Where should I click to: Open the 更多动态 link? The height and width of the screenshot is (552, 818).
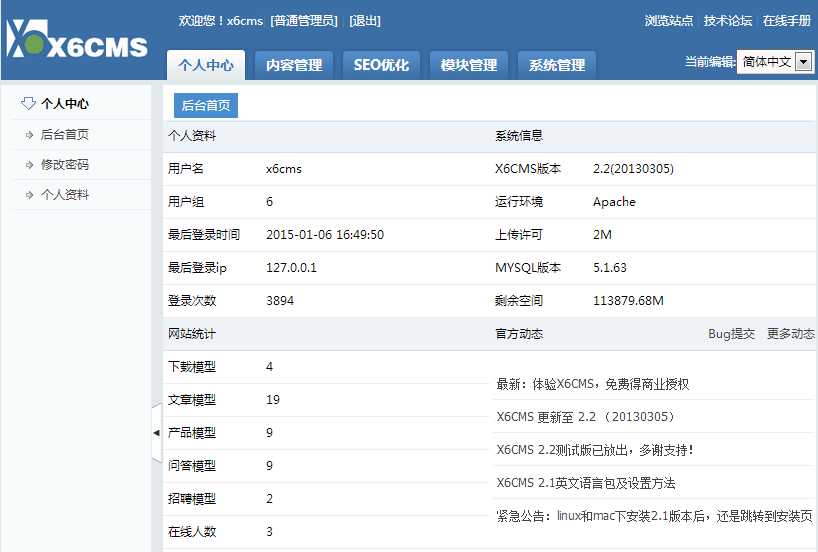[790, 334]
